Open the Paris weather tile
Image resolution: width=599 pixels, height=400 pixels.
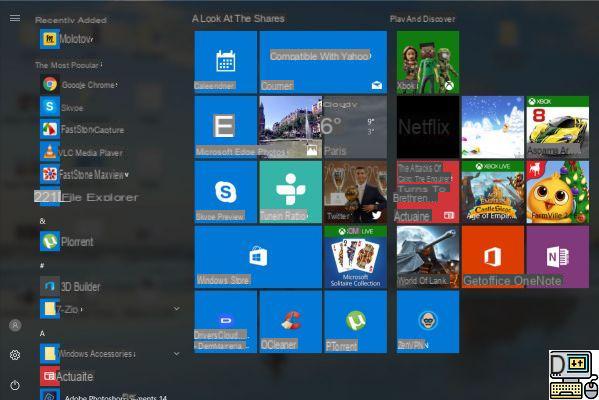coord(355,127)
